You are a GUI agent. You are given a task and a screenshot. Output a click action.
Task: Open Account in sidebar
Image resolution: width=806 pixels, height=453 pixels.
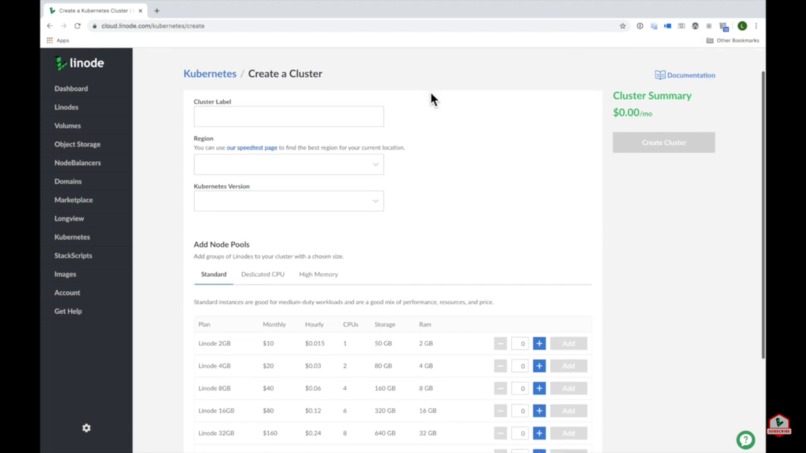[x=67, y=293]
